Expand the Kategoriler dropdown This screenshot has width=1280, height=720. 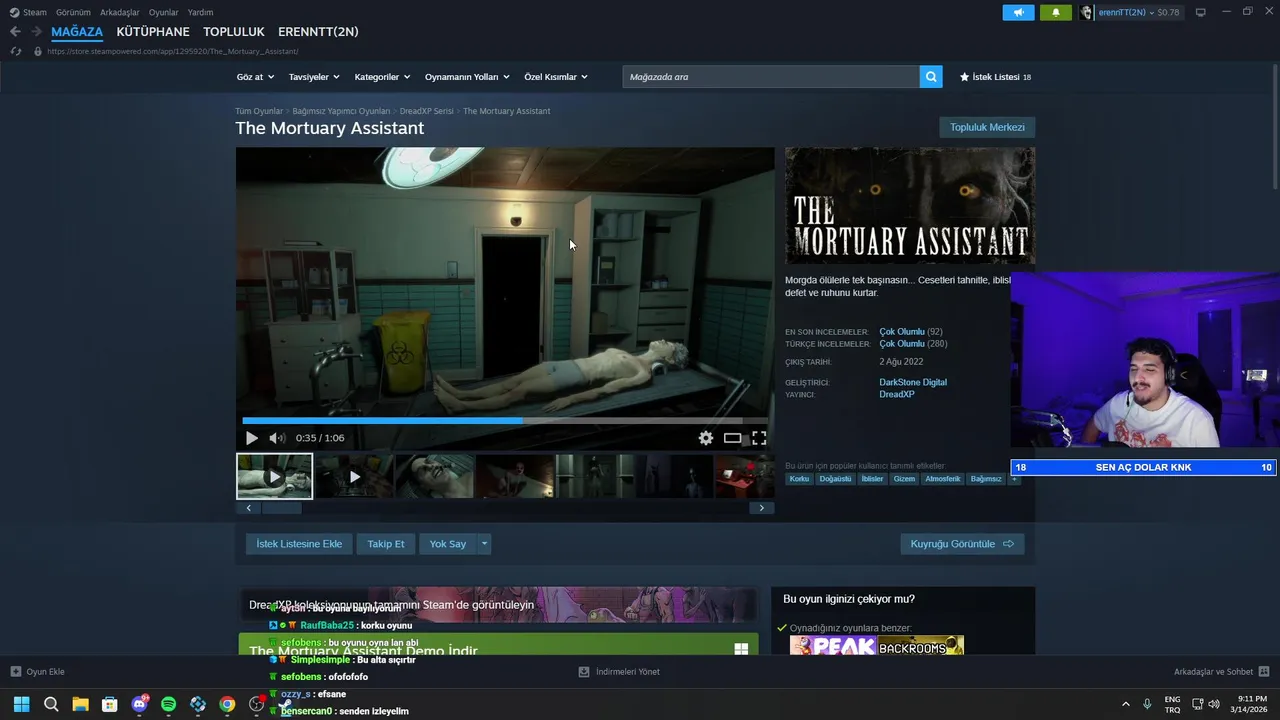coord(382,77)
